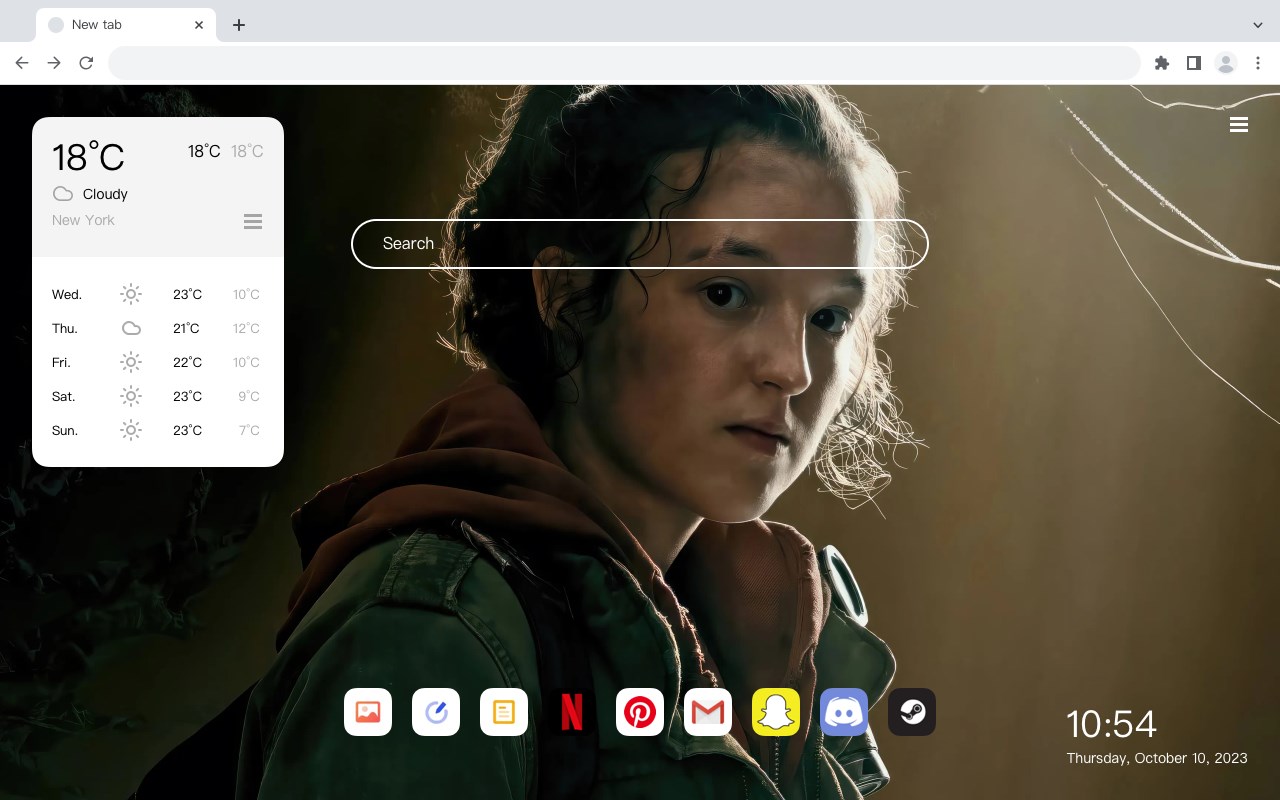1280x800 pixels.
Task: Click the large 18°C current temperature
Action: pyautogui.click(x=88, y=157)
